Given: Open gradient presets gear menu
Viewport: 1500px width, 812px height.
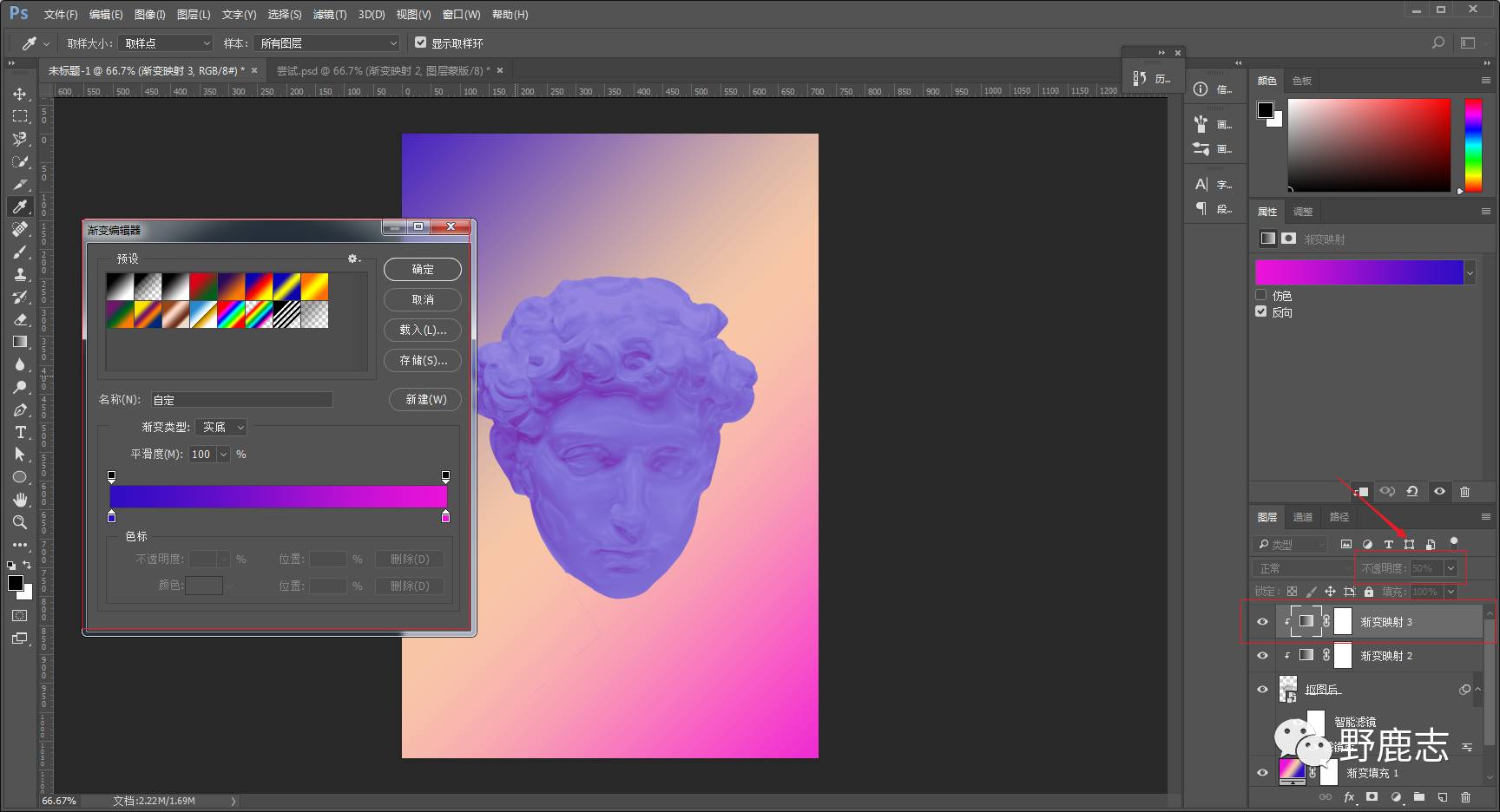Looking at the screenshot, I should tap(353, 259).
